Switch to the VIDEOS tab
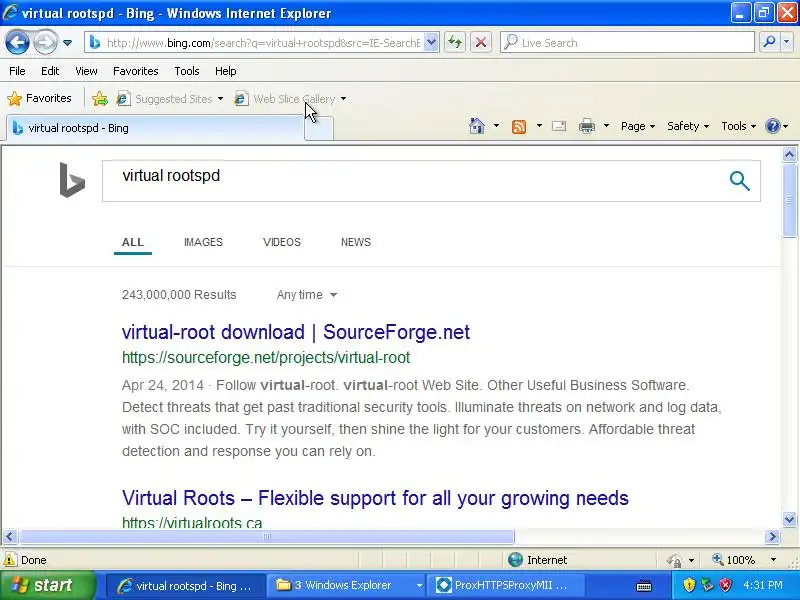Image resolution: width=800 pixels, height=600 pixels. point(282,242)
